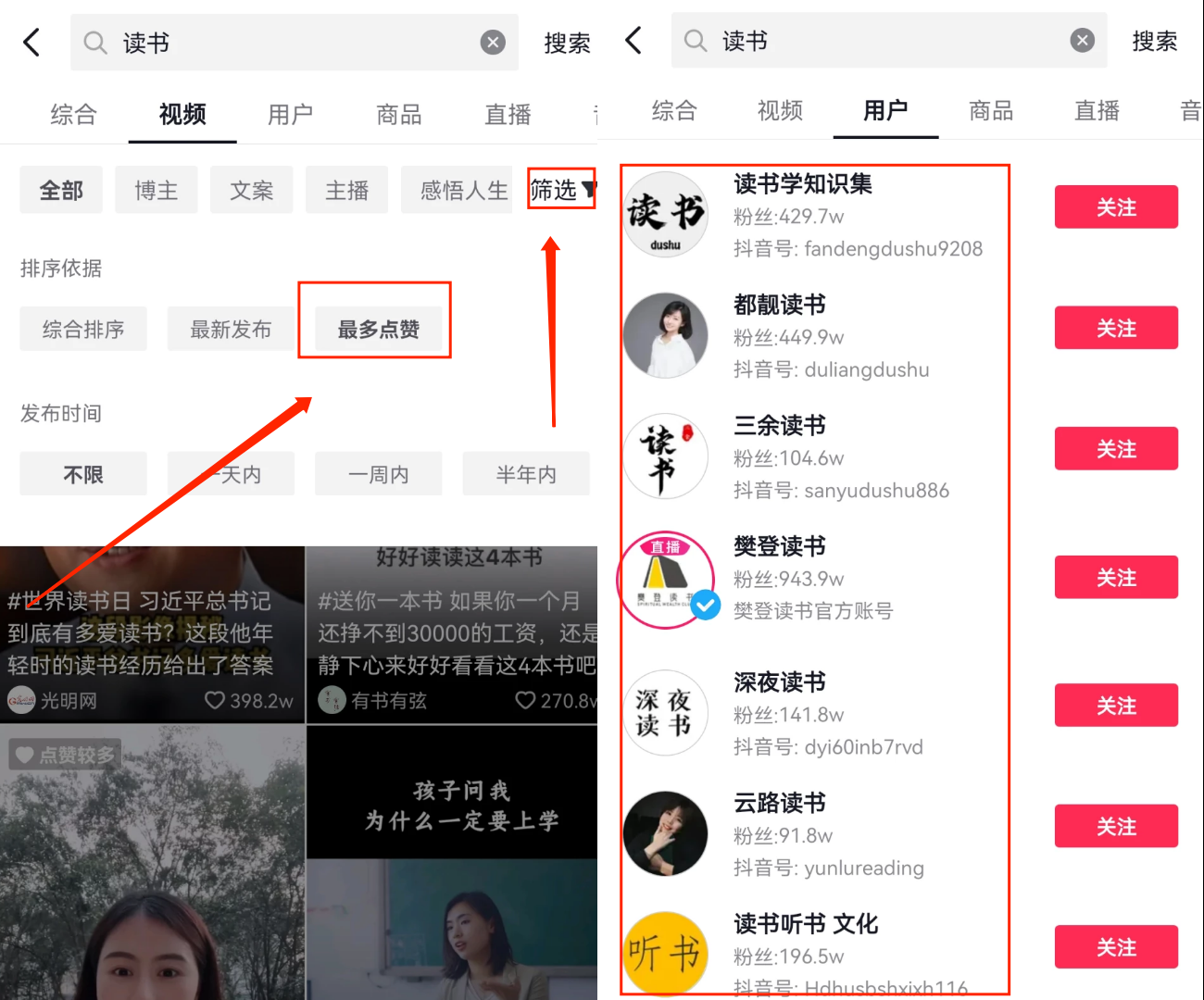Switch to 综合 tab in right screen
Viewport: 1204px width, 1000px height.
click(x=674, y=110)
